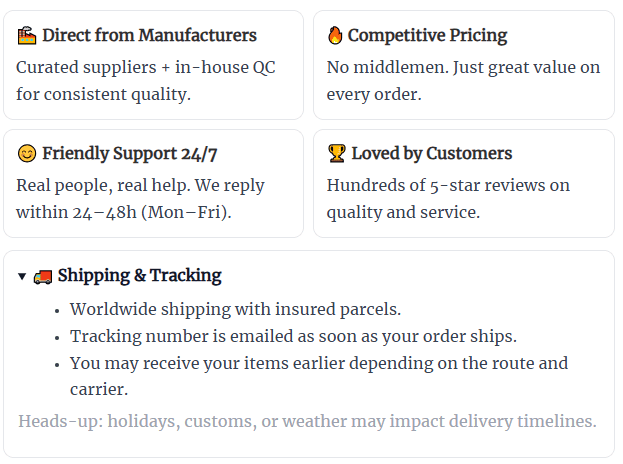Click the Friendly Support 24/7 heading
This screenshot has width=623, height=464.
pos(130,154)
